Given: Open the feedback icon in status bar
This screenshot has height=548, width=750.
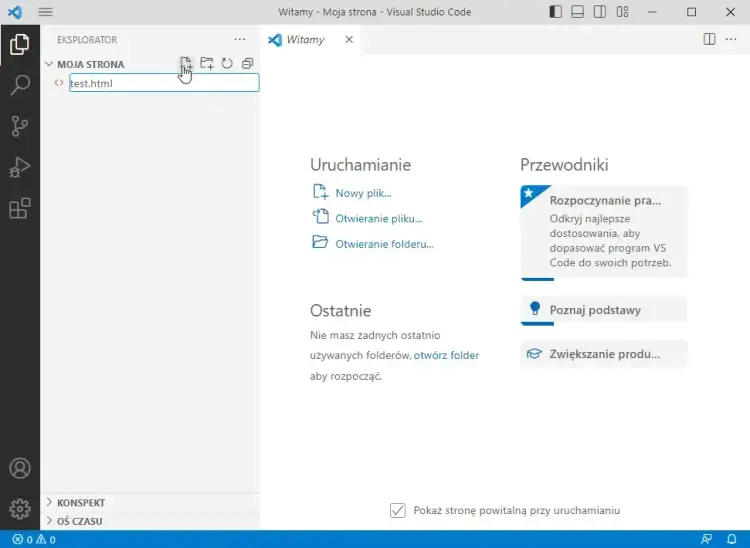Looking at the screenshot, I should click(706, 539).
